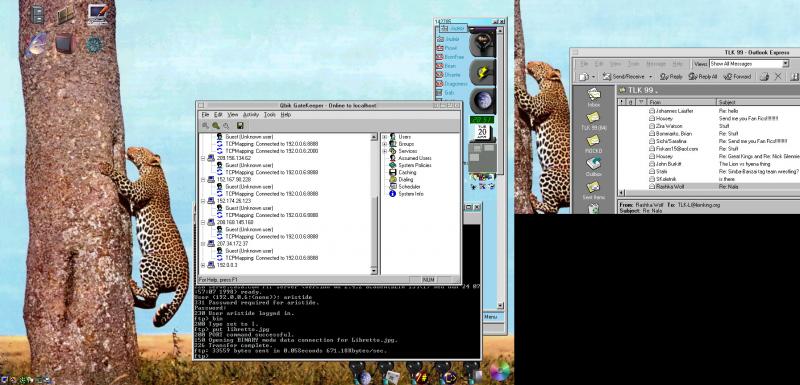800x385 pixels.
Task: Select the Assumed Users icon in GateKeeper
Action: point(393,159)
